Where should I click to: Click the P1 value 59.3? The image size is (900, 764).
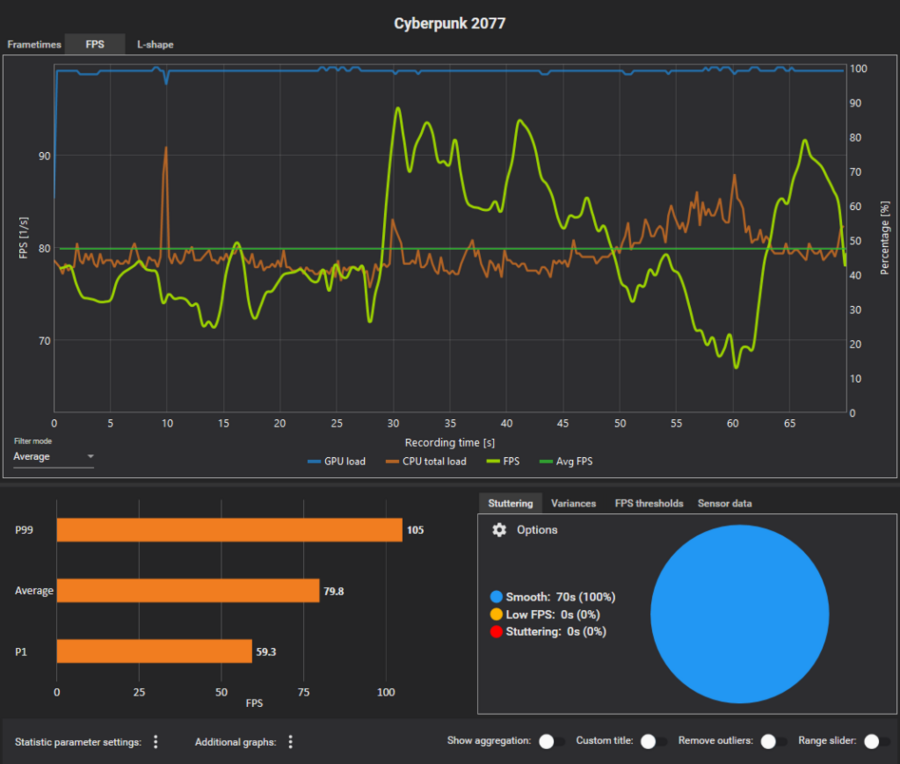point(266,651)
